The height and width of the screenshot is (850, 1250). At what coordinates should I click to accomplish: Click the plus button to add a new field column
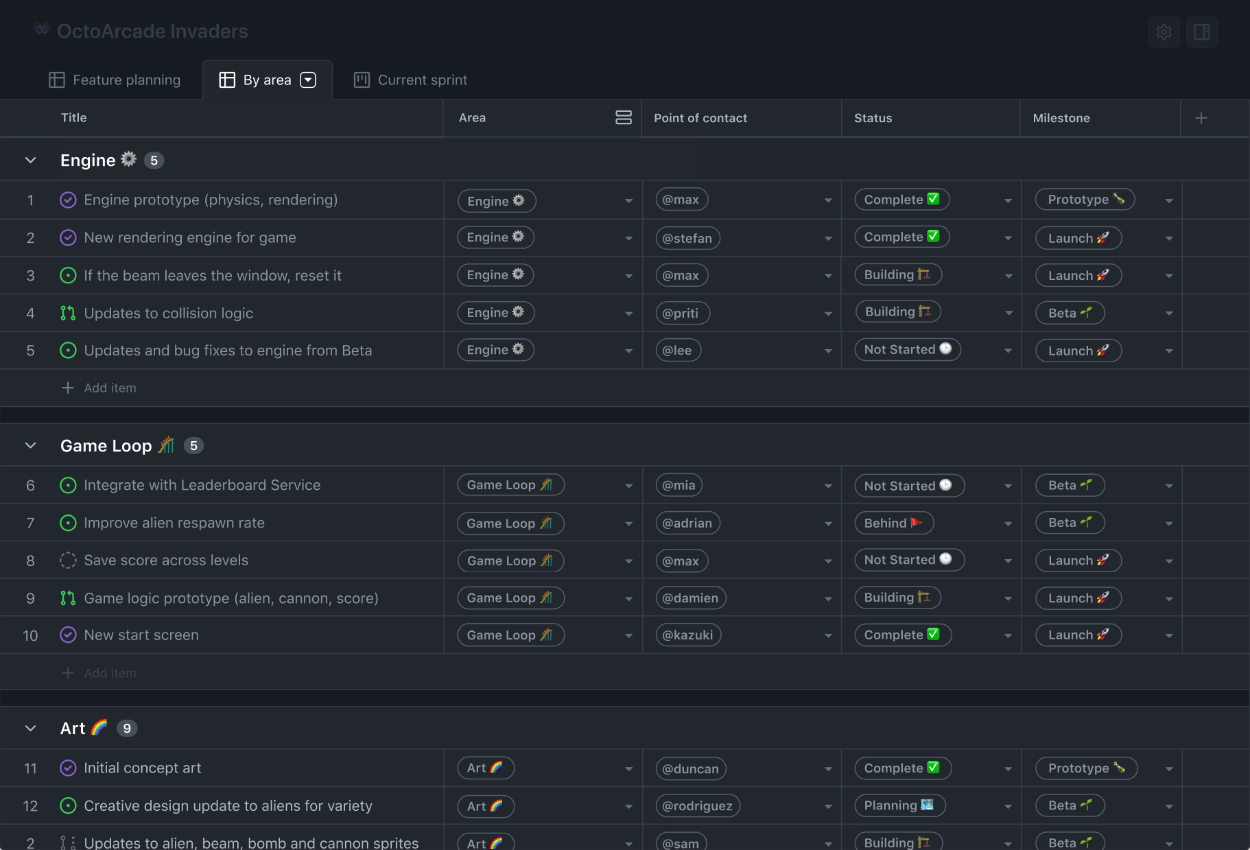1200,117
